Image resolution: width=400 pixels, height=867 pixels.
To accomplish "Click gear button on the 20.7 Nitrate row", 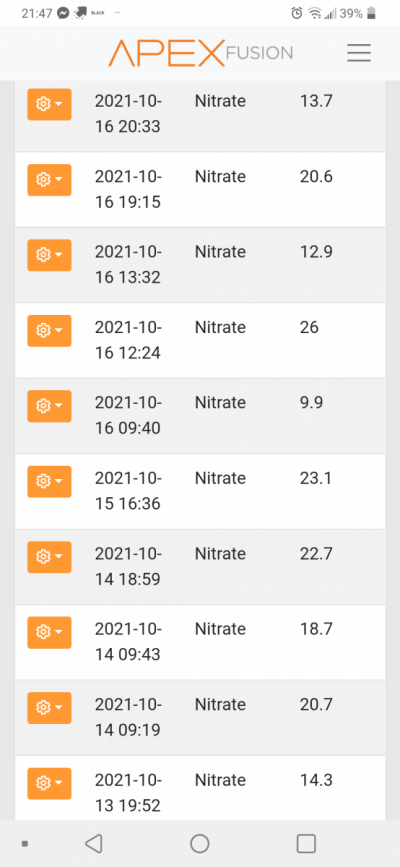I will (x=49, y=708).
